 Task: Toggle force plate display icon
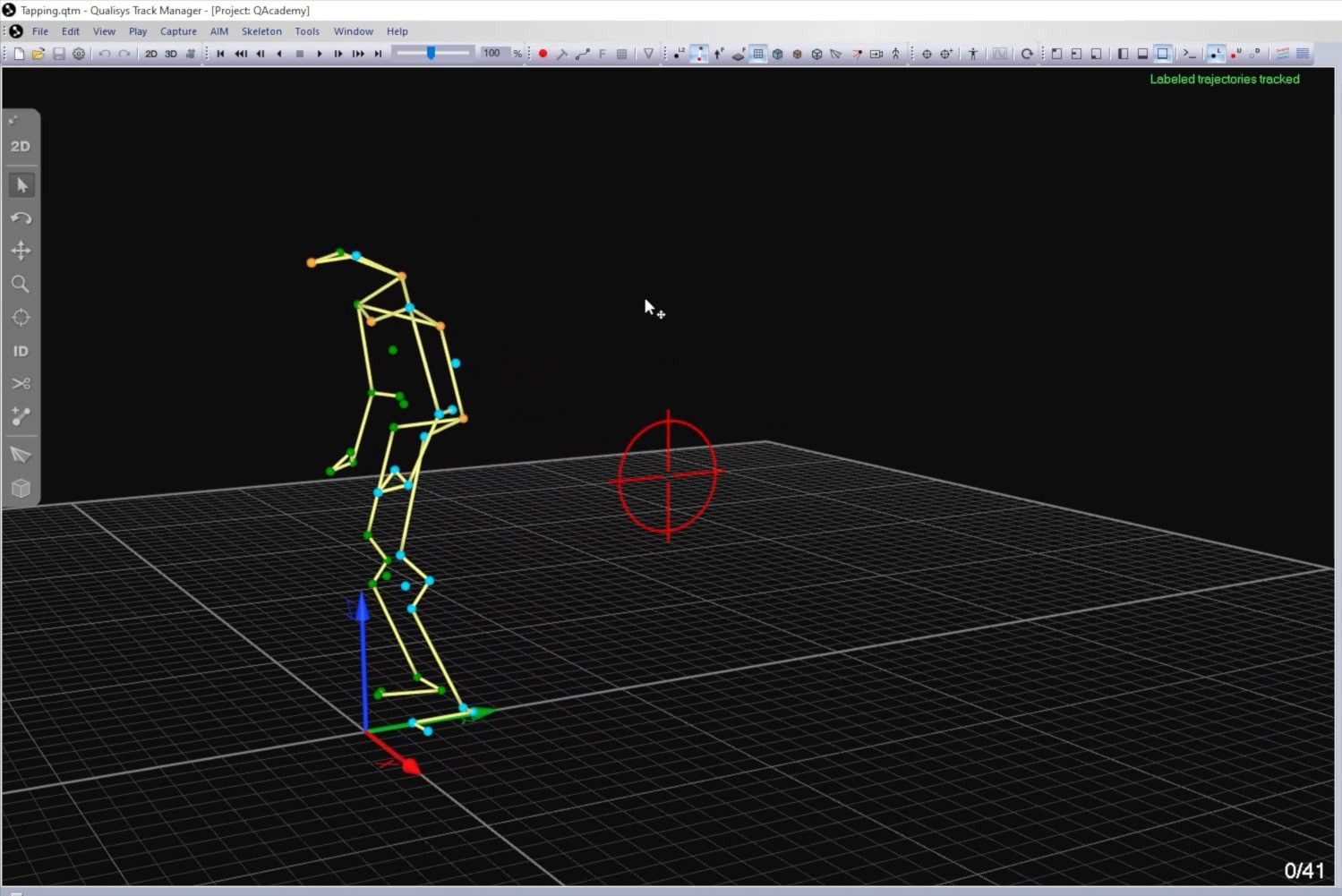pos(739,54)
